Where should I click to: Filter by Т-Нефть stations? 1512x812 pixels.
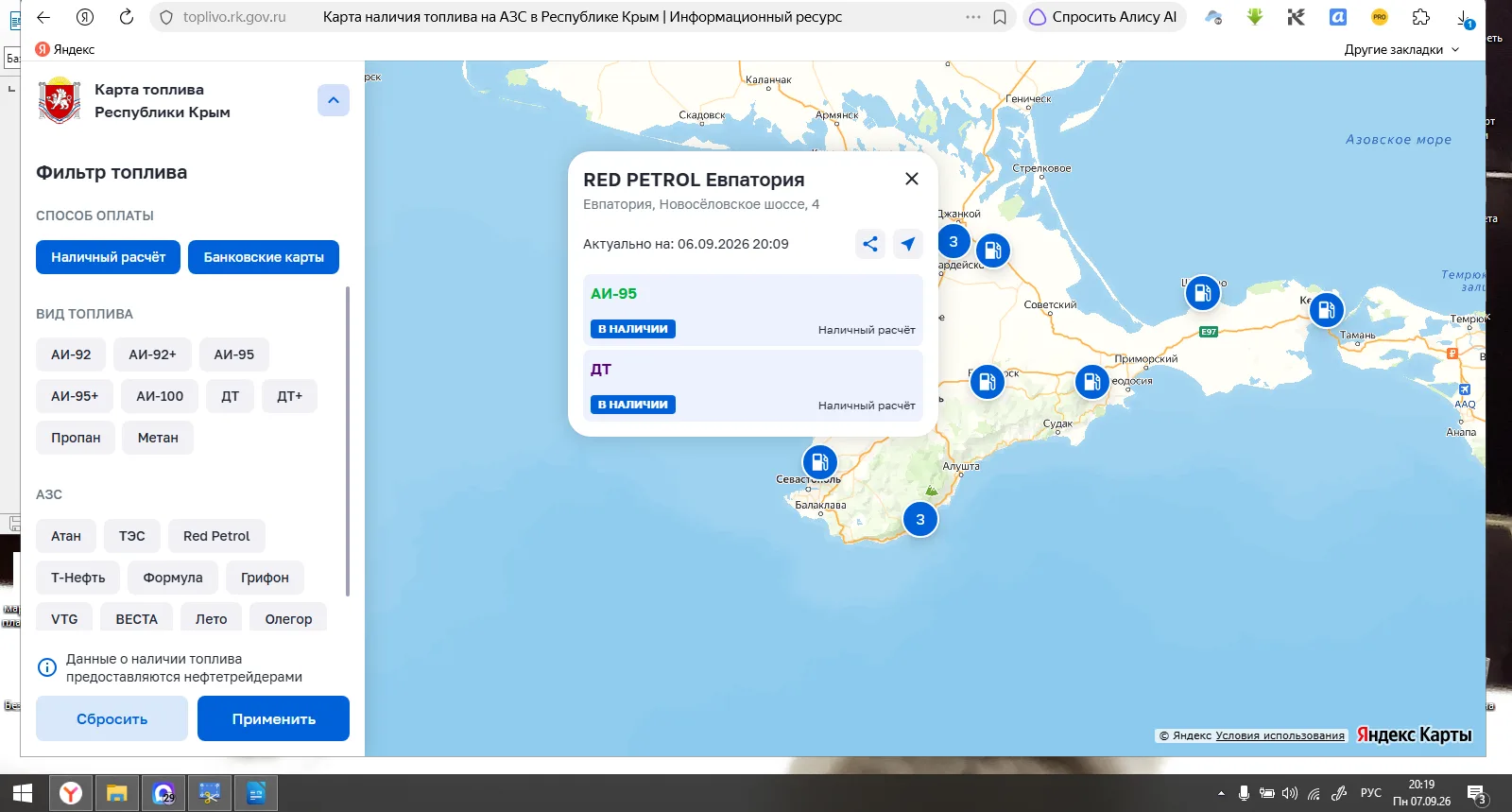pyautogui.click(x=78, y=578)
